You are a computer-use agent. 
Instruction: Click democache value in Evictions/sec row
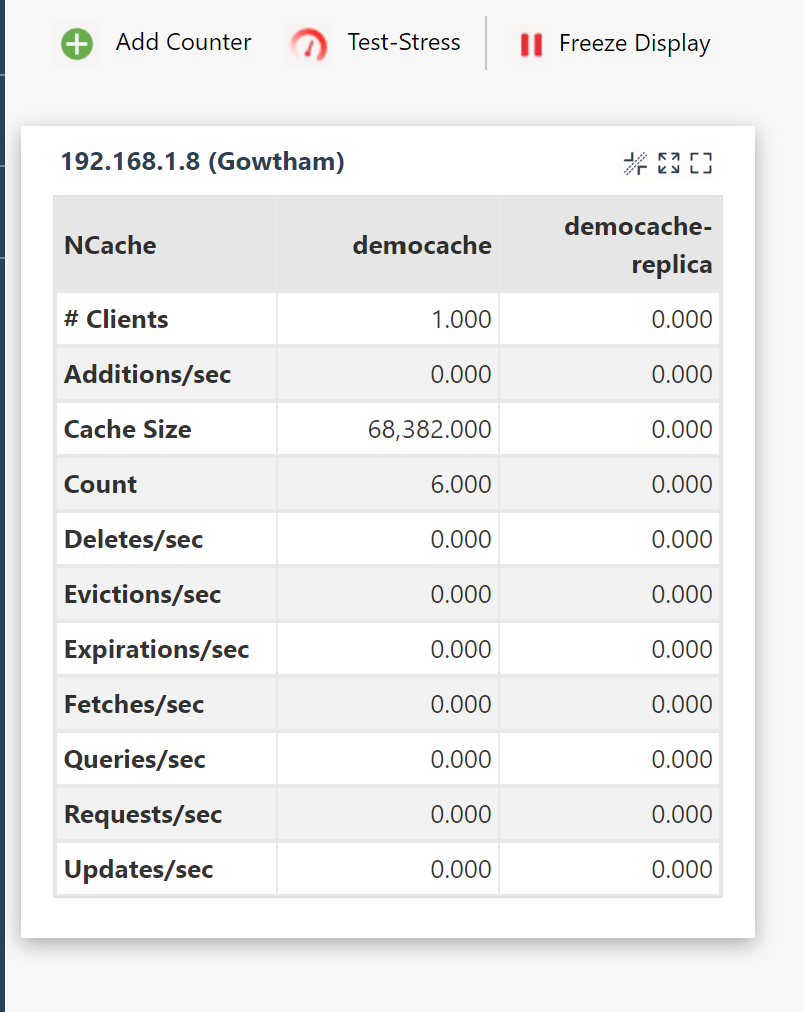(x=461, y=594)
